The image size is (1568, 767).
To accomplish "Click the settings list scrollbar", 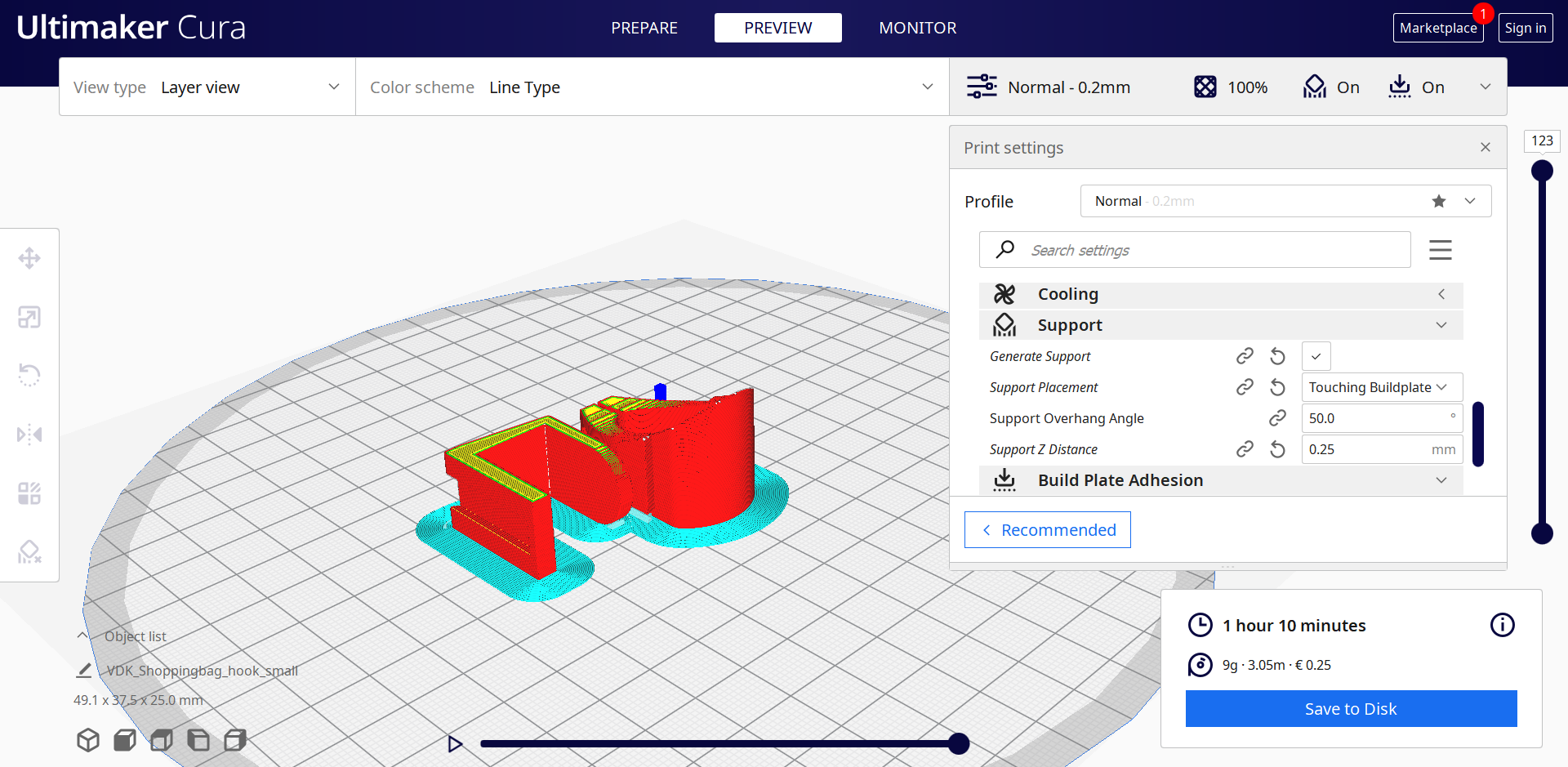I will tap(1477, 434).
